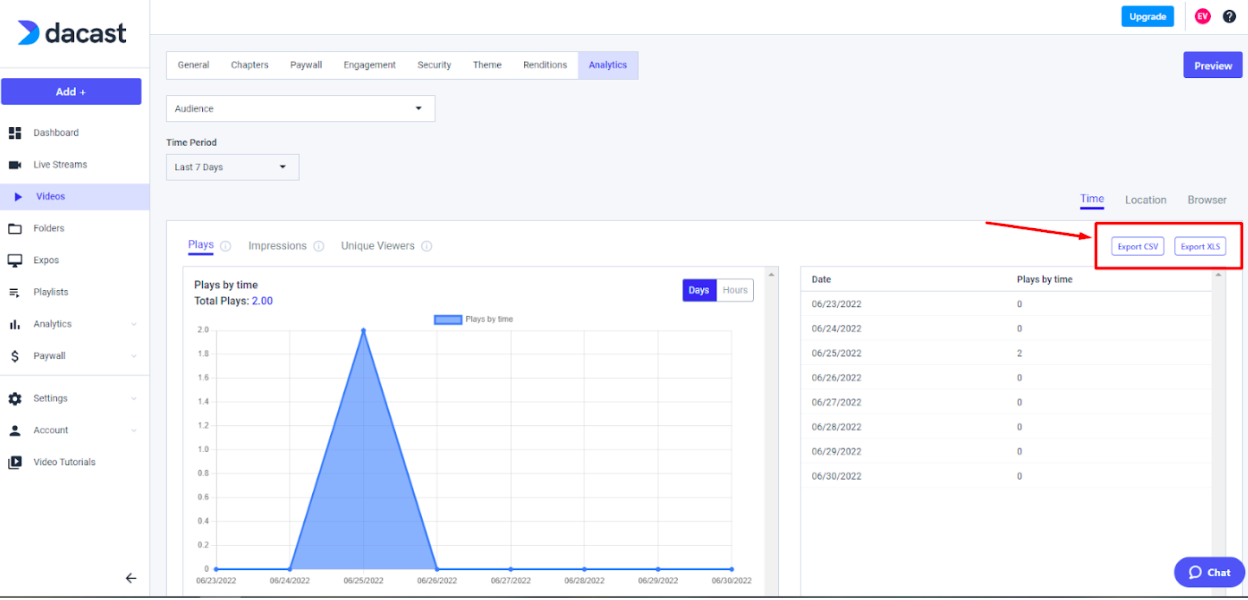This screenshot has width=1248, height=600.
Task: Open the Folders icon in sidebar
Action: (15, 229)
